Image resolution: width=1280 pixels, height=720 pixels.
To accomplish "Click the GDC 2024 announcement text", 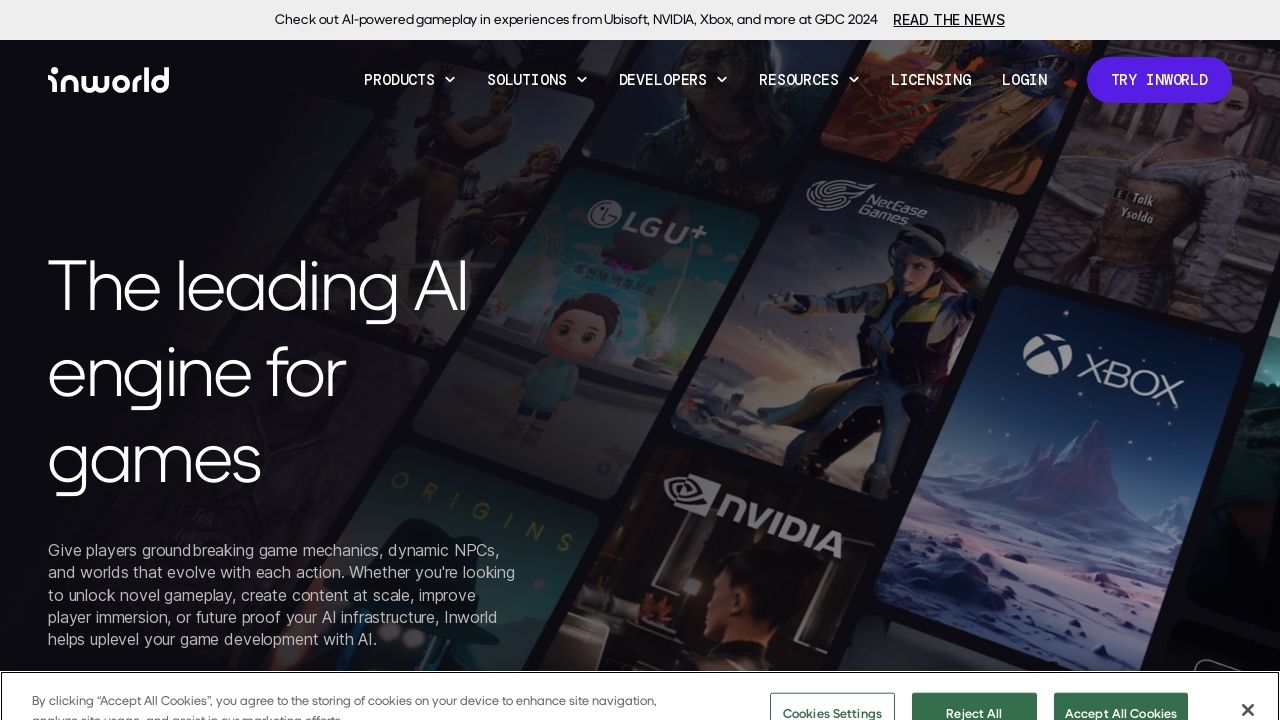I will click(576, 20).
